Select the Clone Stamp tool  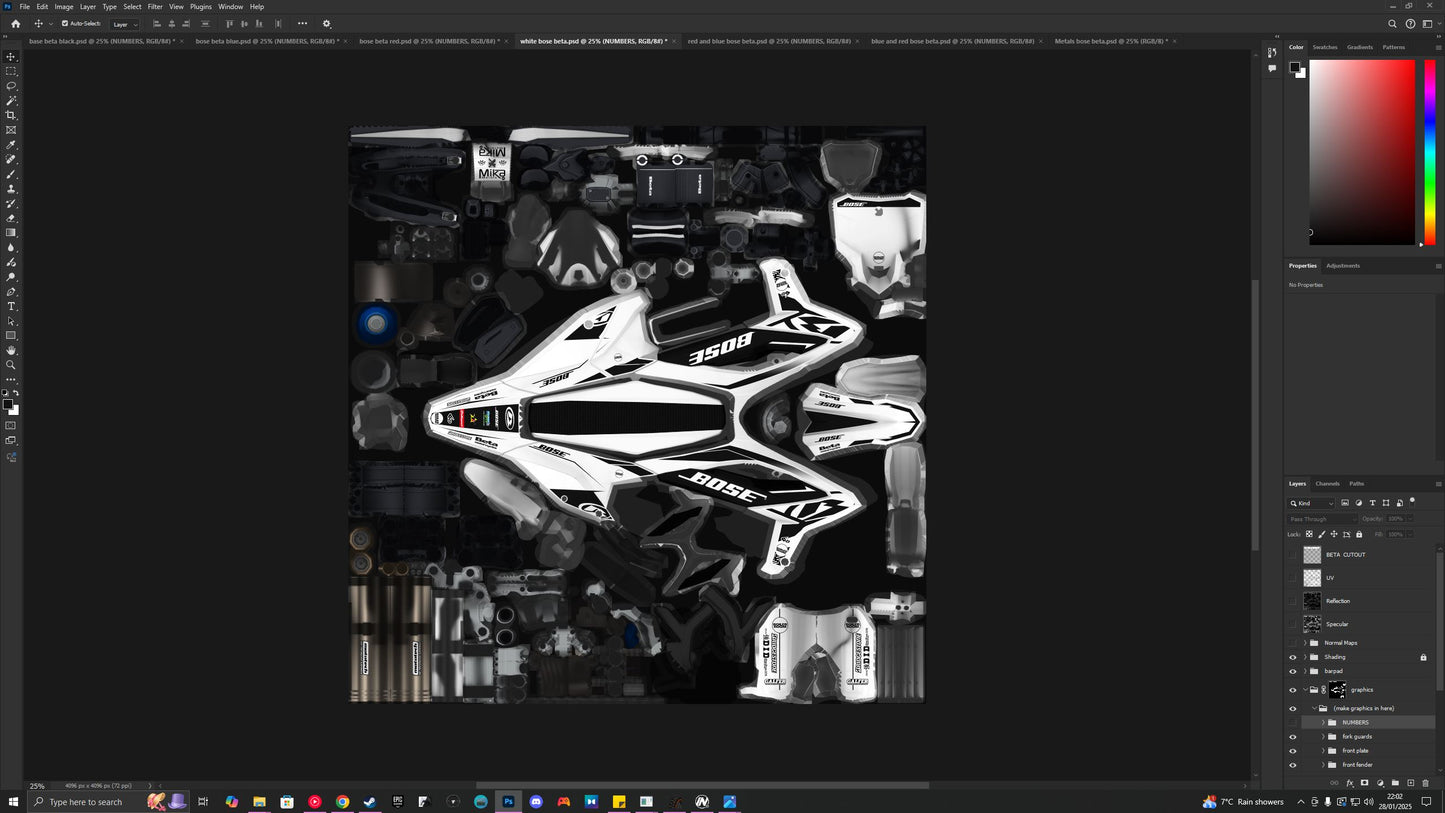[x=11, y=189]
